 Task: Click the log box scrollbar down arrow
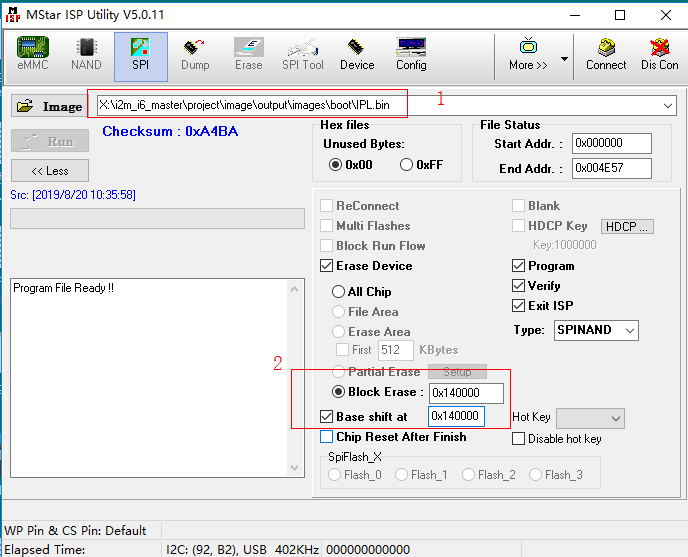[295, 467]
